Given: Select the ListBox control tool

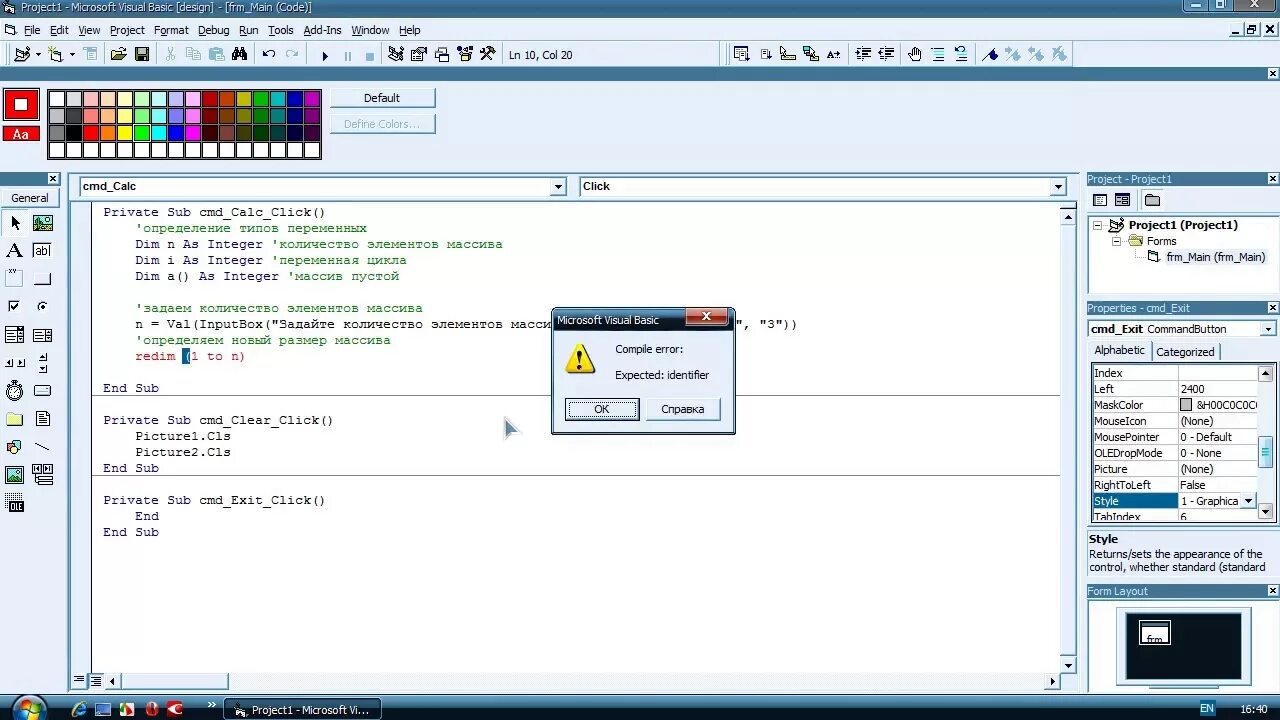Looking at the screenshot, I should click(43, 335).
